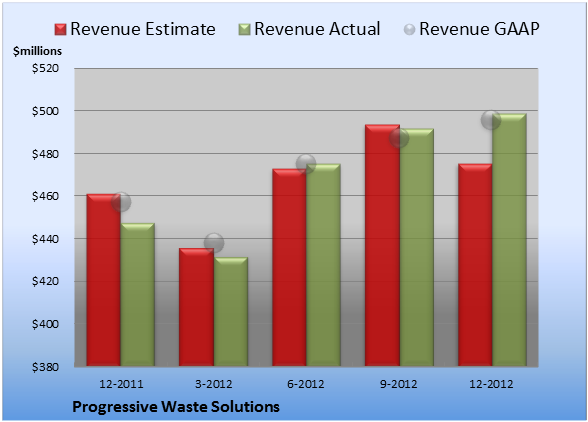Click the '$440' axis value
This screenshot has height=422, width=588.
click(x=46, y=239)
